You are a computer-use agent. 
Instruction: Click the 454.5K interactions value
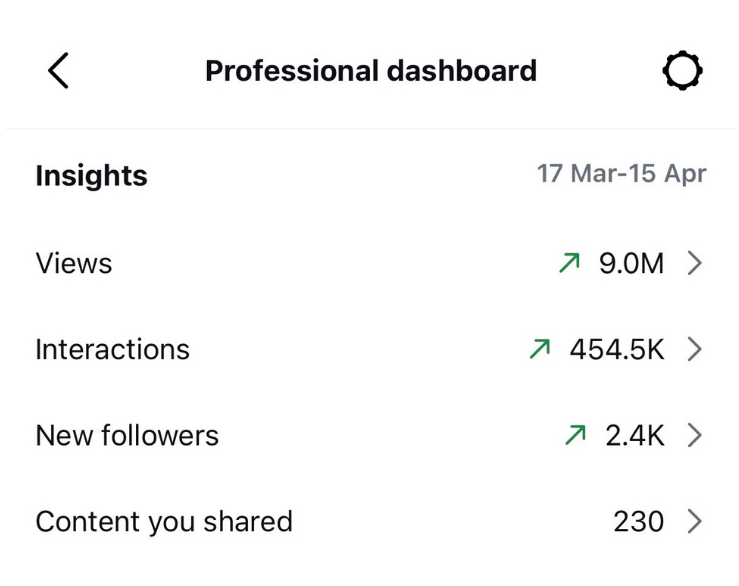coord(617,349)
